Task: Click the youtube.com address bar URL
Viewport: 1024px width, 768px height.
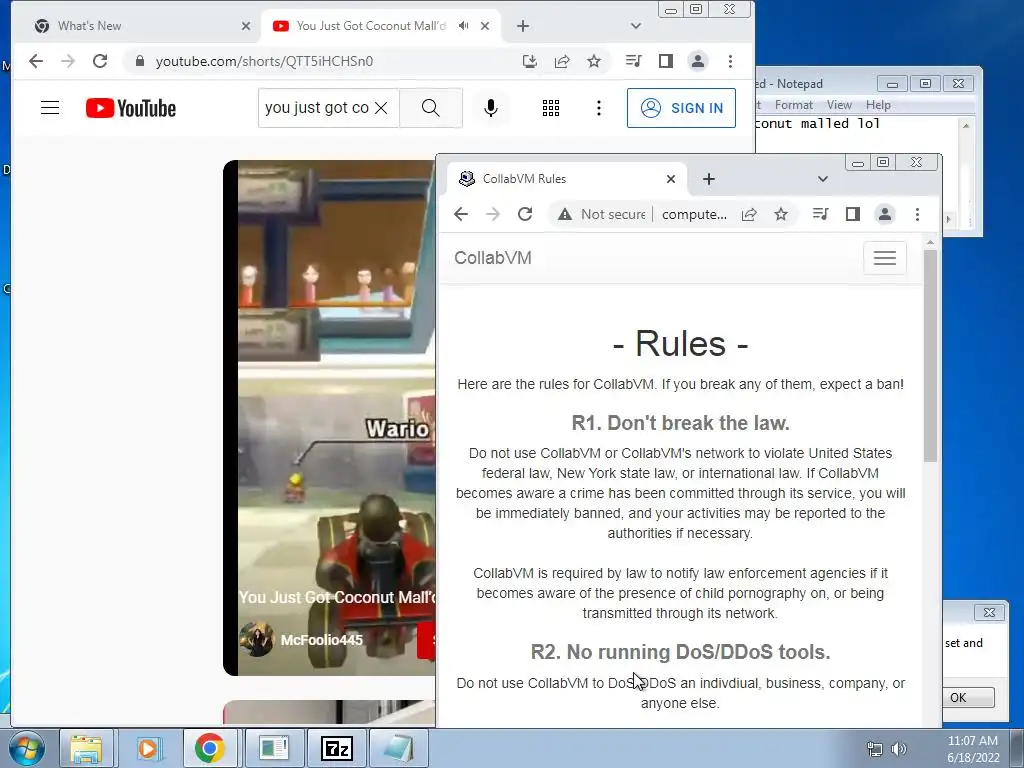Action: 264,61
